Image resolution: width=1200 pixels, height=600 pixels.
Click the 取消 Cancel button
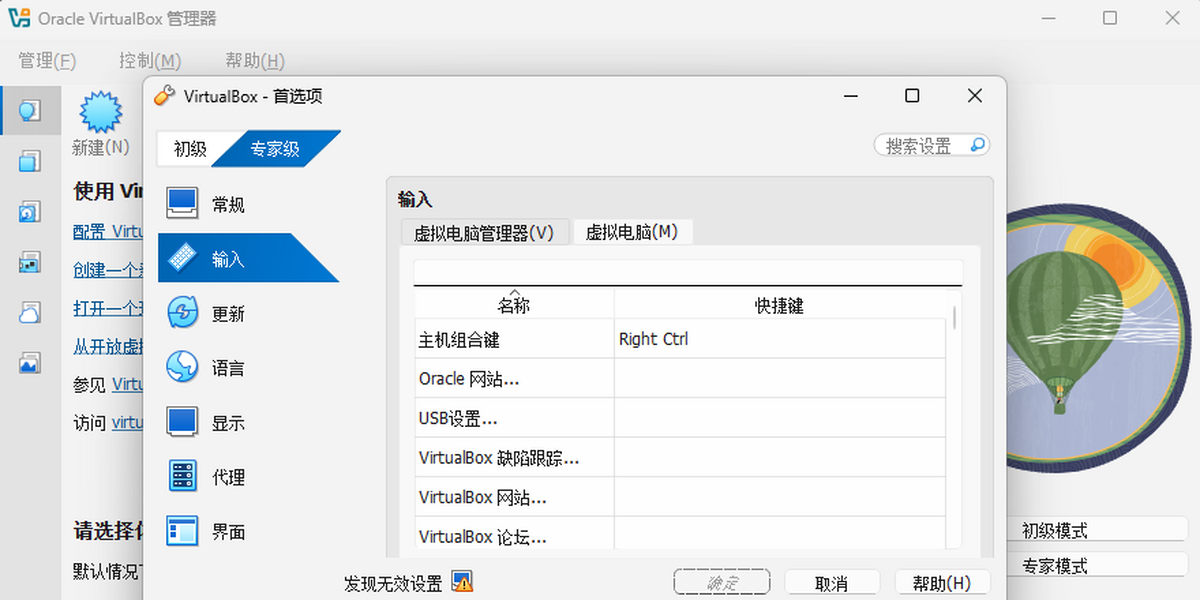click(x=832, y=583)
